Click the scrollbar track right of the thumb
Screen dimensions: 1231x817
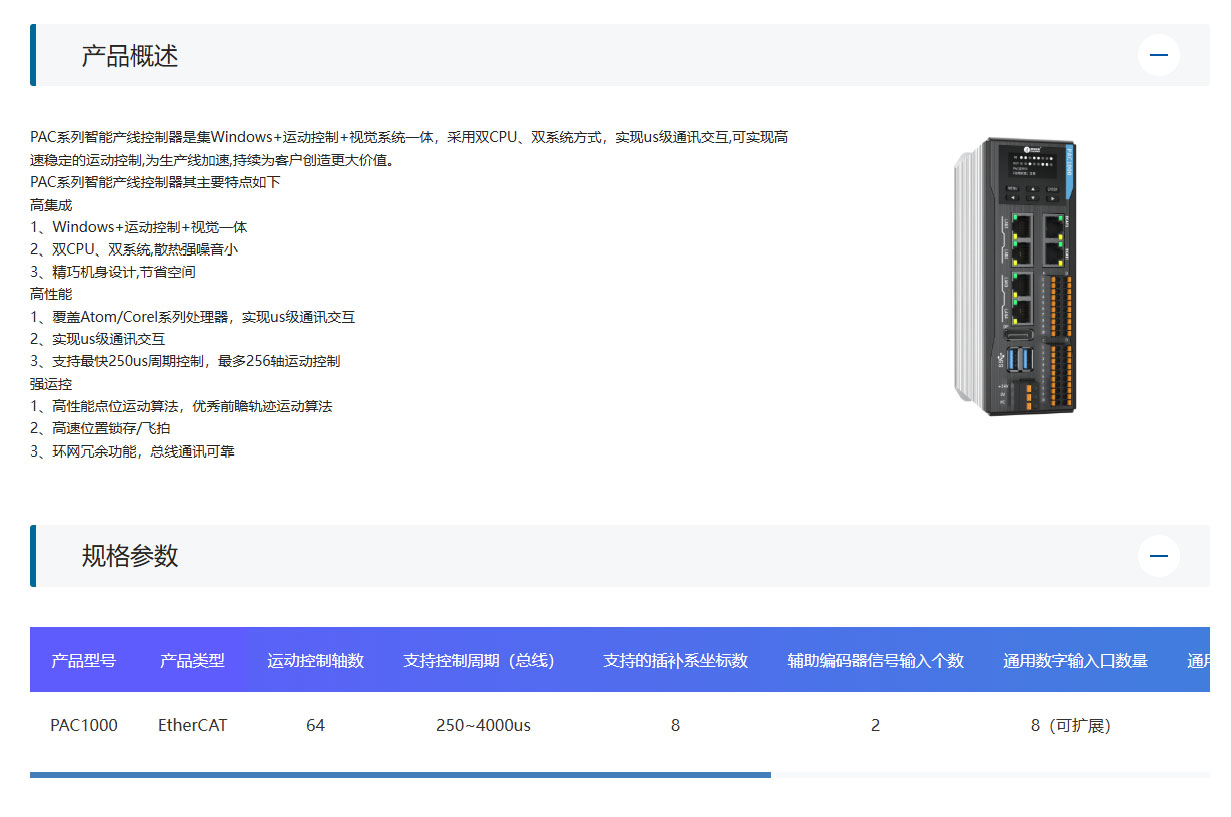(990, 774)
